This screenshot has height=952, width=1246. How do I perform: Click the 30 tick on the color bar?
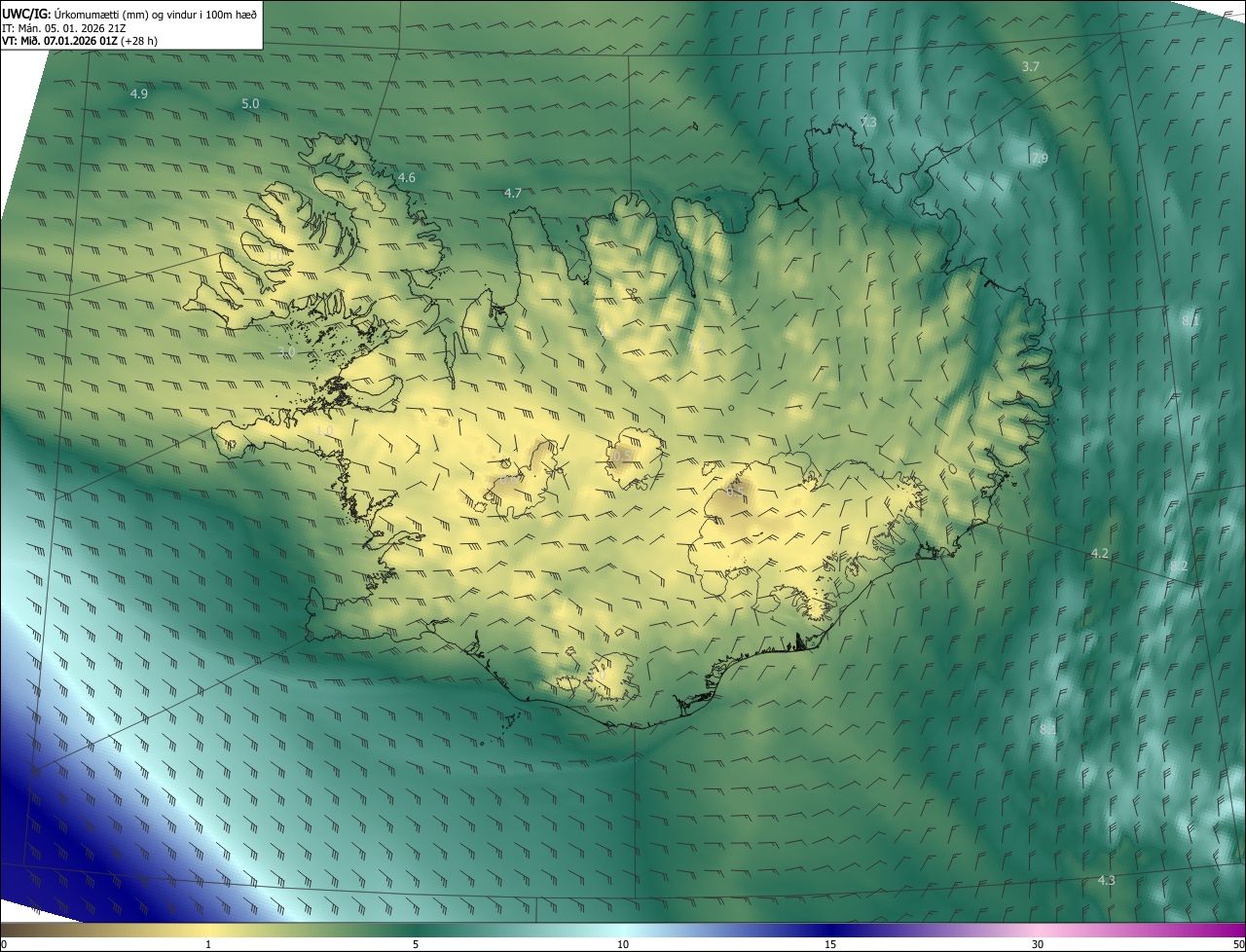(x=1038, y=944)
